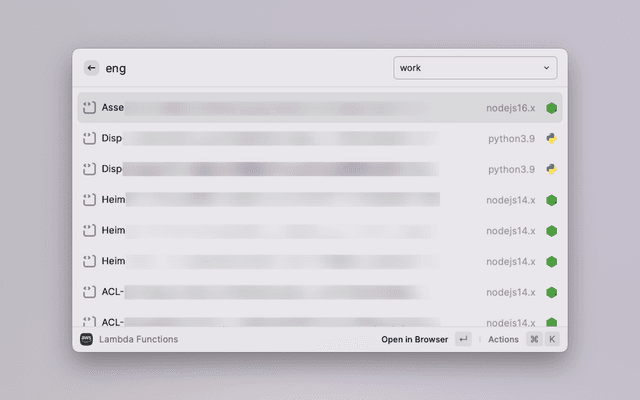Viewport: 640px width, 400px height.
Task: Open the Actions menu in the footer
Action: (503, 339)
